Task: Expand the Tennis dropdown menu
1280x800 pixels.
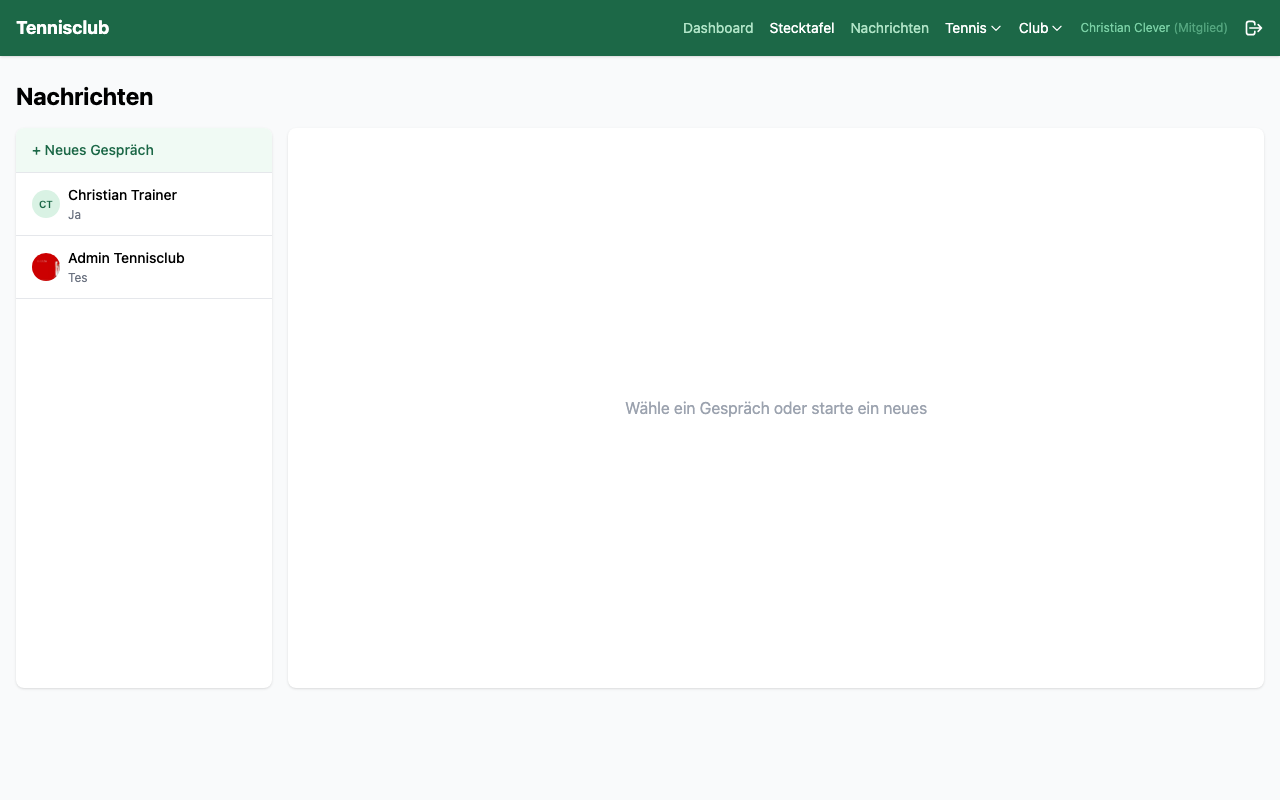Action: (972, 28)
